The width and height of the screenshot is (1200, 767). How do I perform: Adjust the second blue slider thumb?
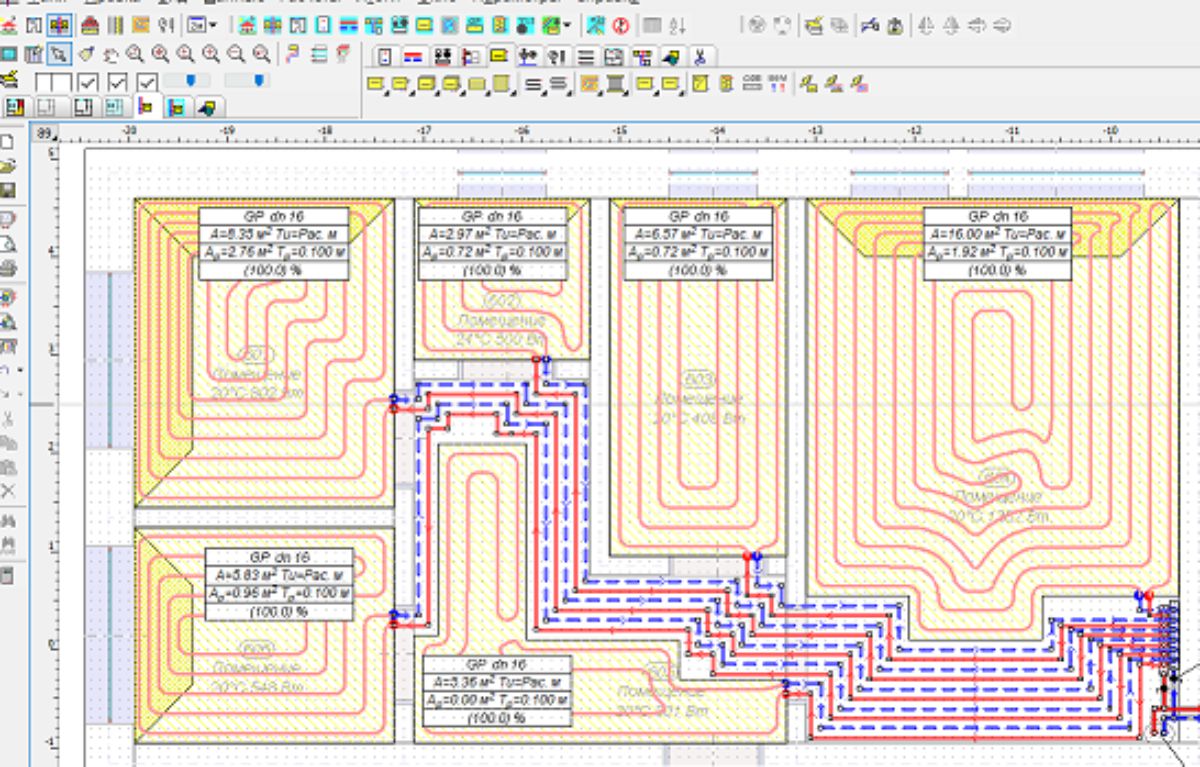point(259,80)
